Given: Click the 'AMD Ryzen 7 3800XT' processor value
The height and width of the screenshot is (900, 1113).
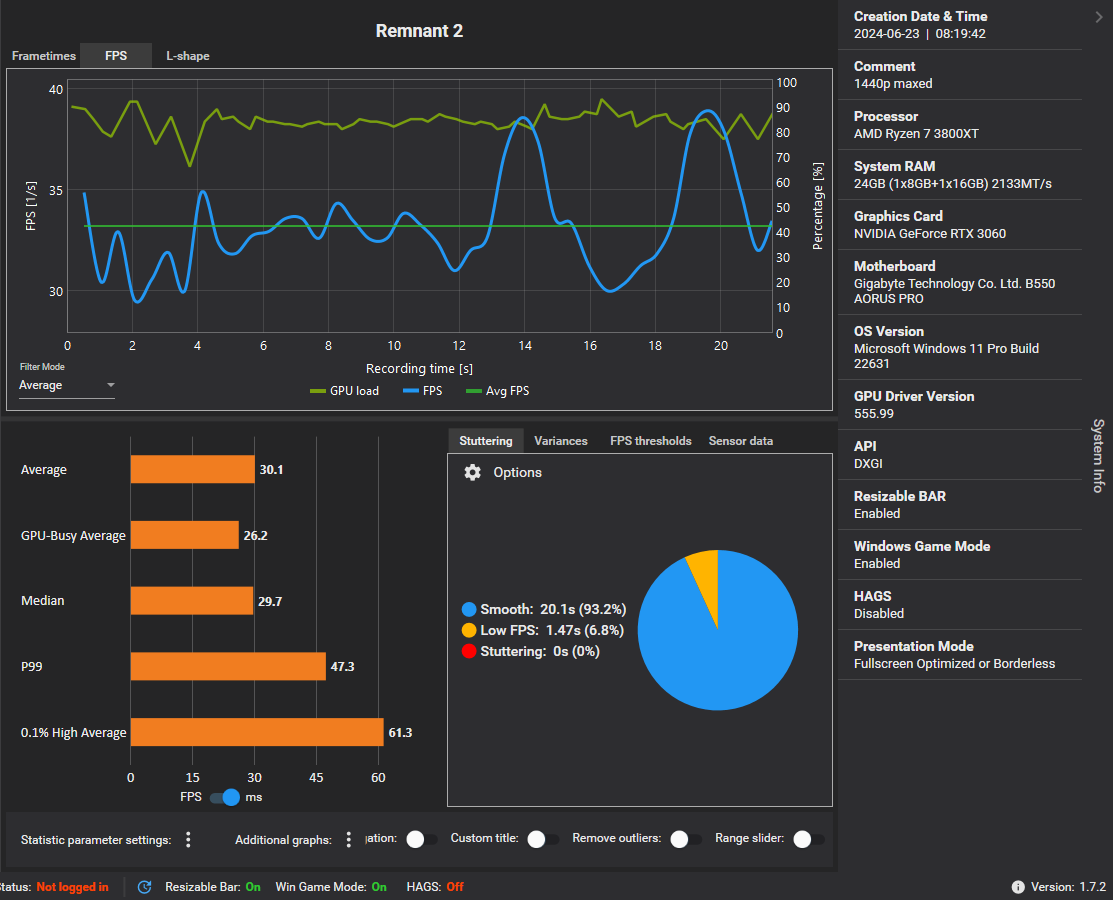Looking at the screenshot, I should click(x=916, y=133).
